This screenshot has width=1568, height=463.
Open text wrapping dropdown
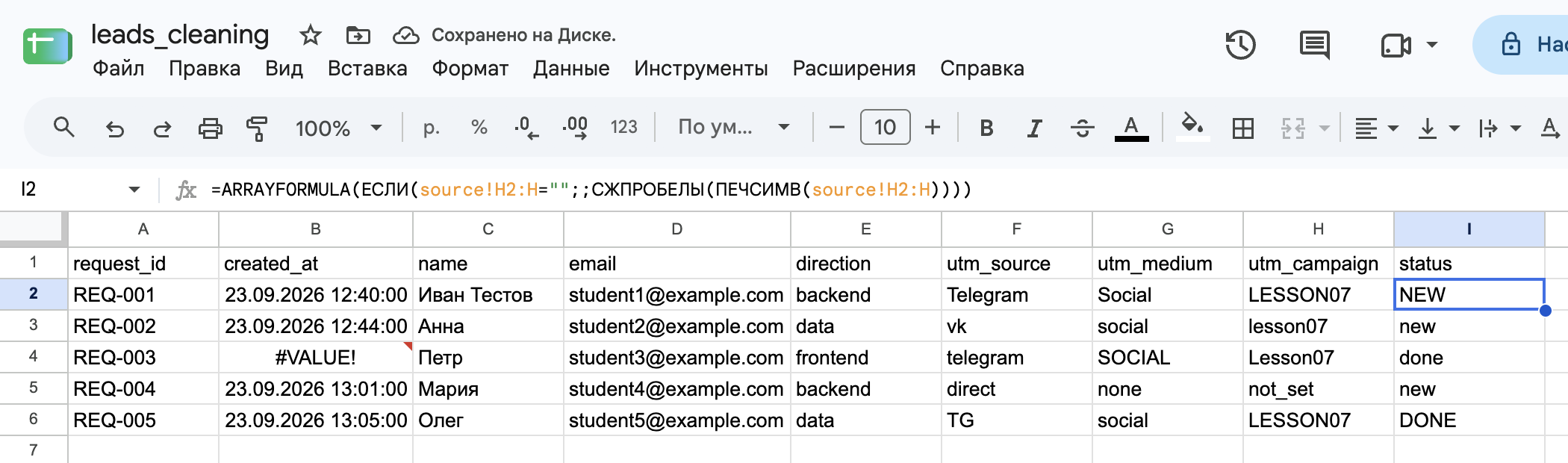1499,128
